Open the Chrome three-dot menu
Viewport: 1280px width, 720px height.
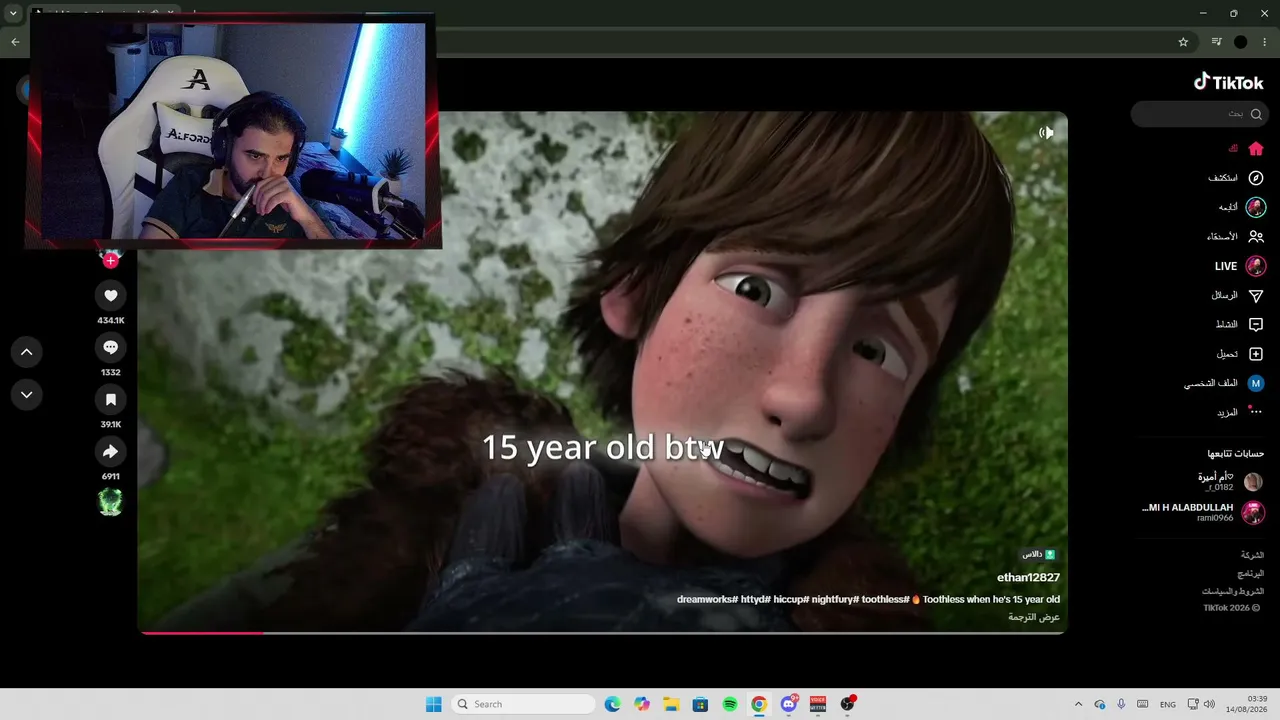click(1265, 42)
